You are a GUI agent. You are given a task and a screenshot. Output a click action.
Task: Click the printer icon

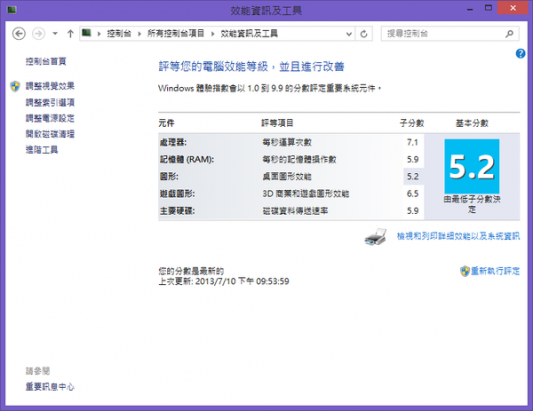[x=376, y=237]
